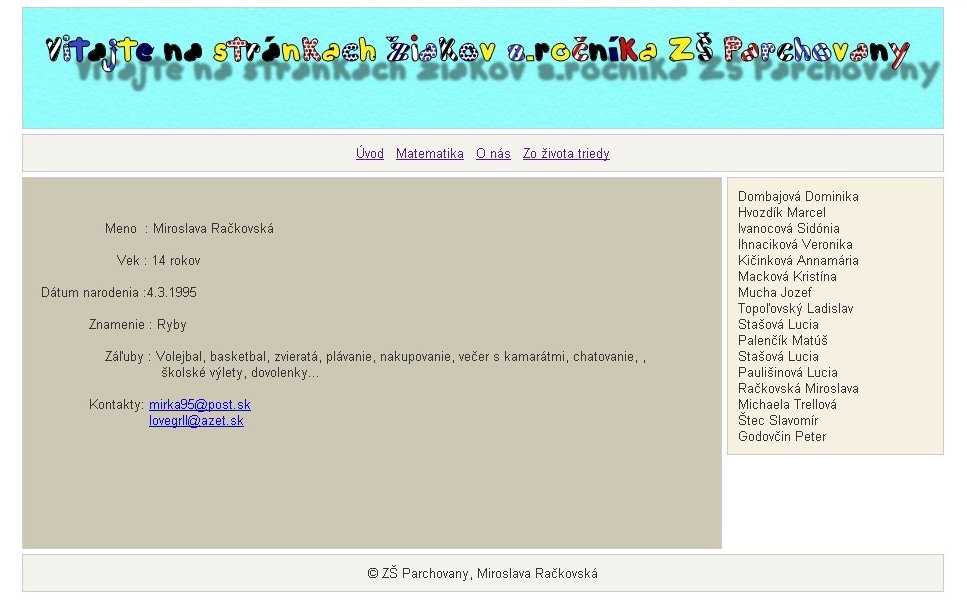The height and width of the screenshot is (608, 967).
Task: Select Michaela Trellová in the student list
Action: coord(787,405)
